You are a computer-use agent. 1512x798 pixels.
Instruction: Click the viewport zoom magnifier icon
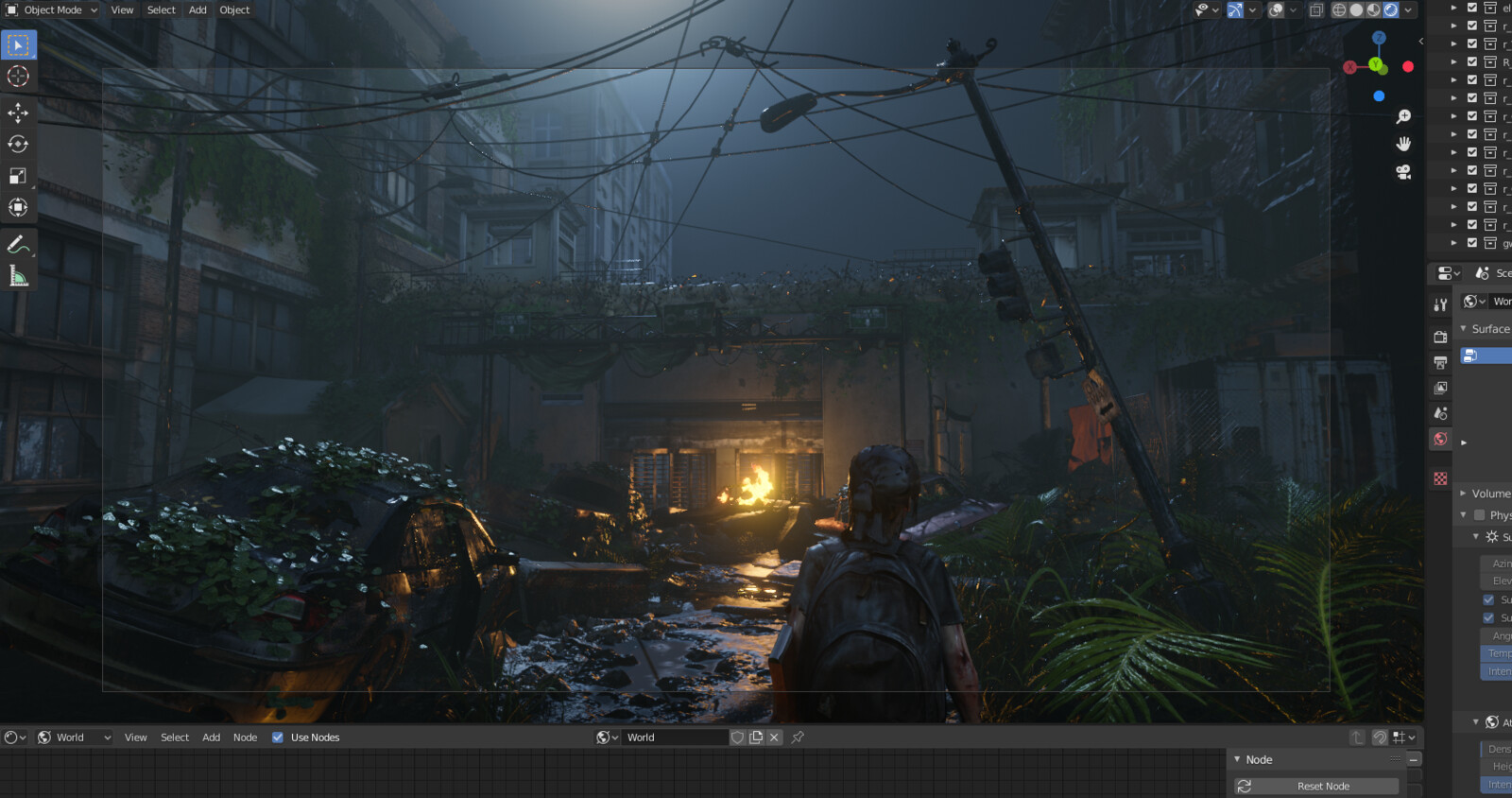coord(1403,116)
